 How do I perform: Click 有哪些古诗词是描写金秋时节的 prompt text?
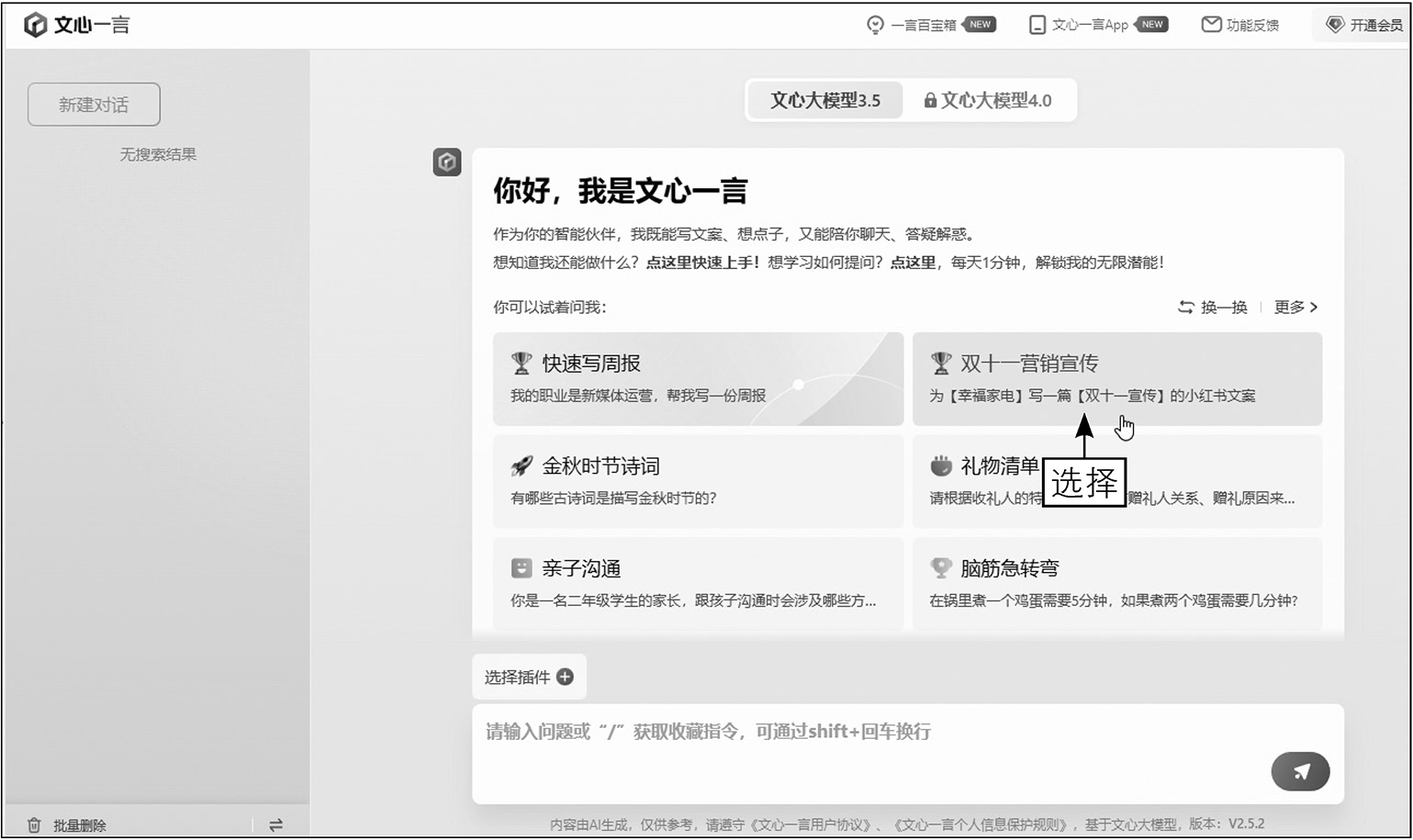pos(613,498)
